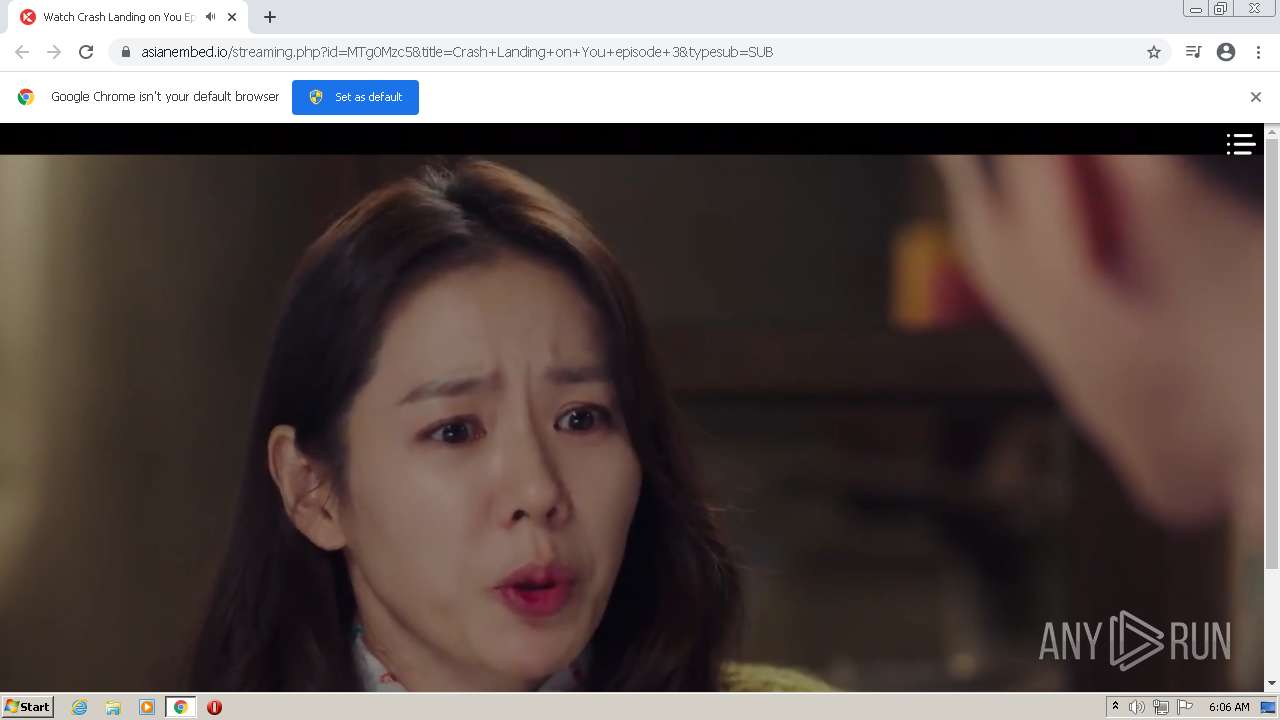Launch Internet Explorer from taskbar
Screen dimensions: 1280x720
[80, 707]
